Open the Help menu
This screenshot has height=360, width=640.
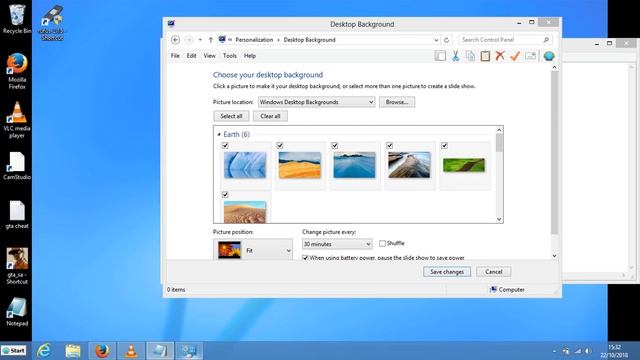coord(250,56)
